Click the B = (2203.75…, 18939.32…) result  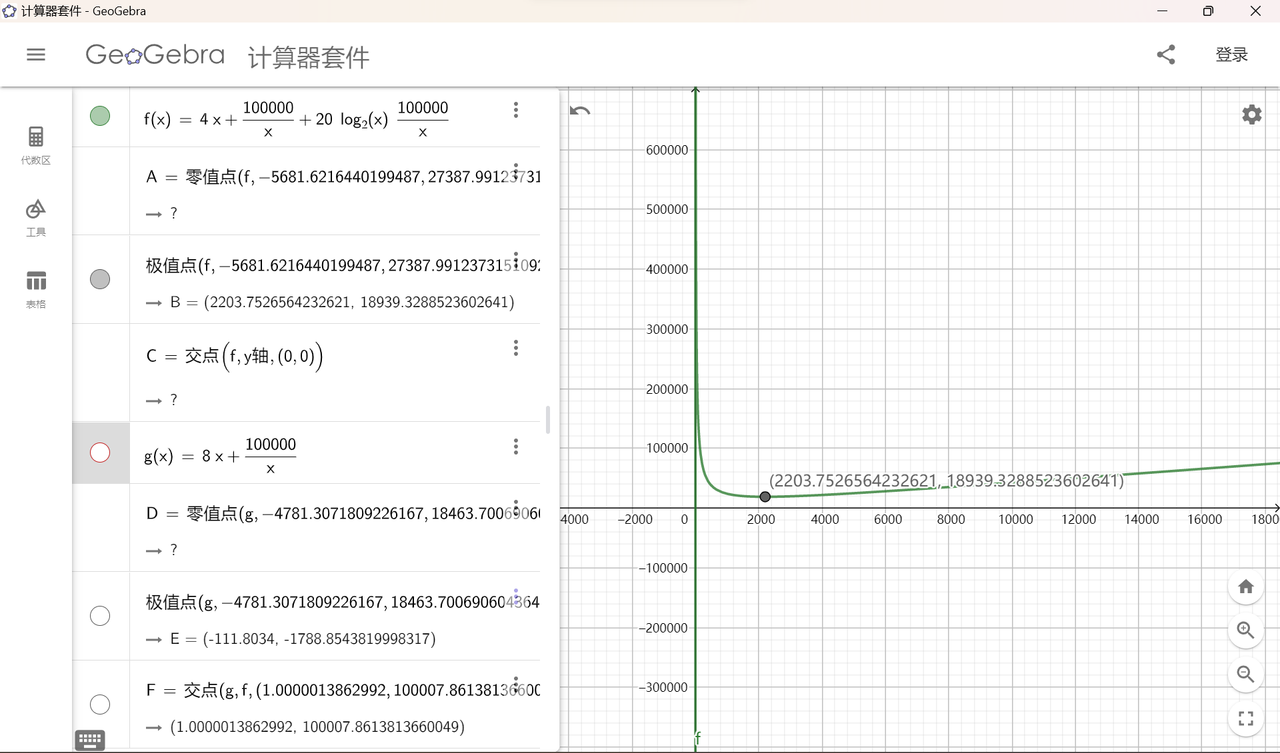[x=342, y=302]
